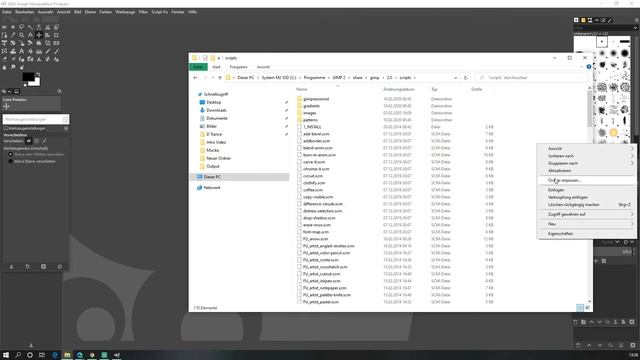640x360 pixels.
Task: Open Explorer 'Freigeben' ribbon tab
Action: coord(238,67)
